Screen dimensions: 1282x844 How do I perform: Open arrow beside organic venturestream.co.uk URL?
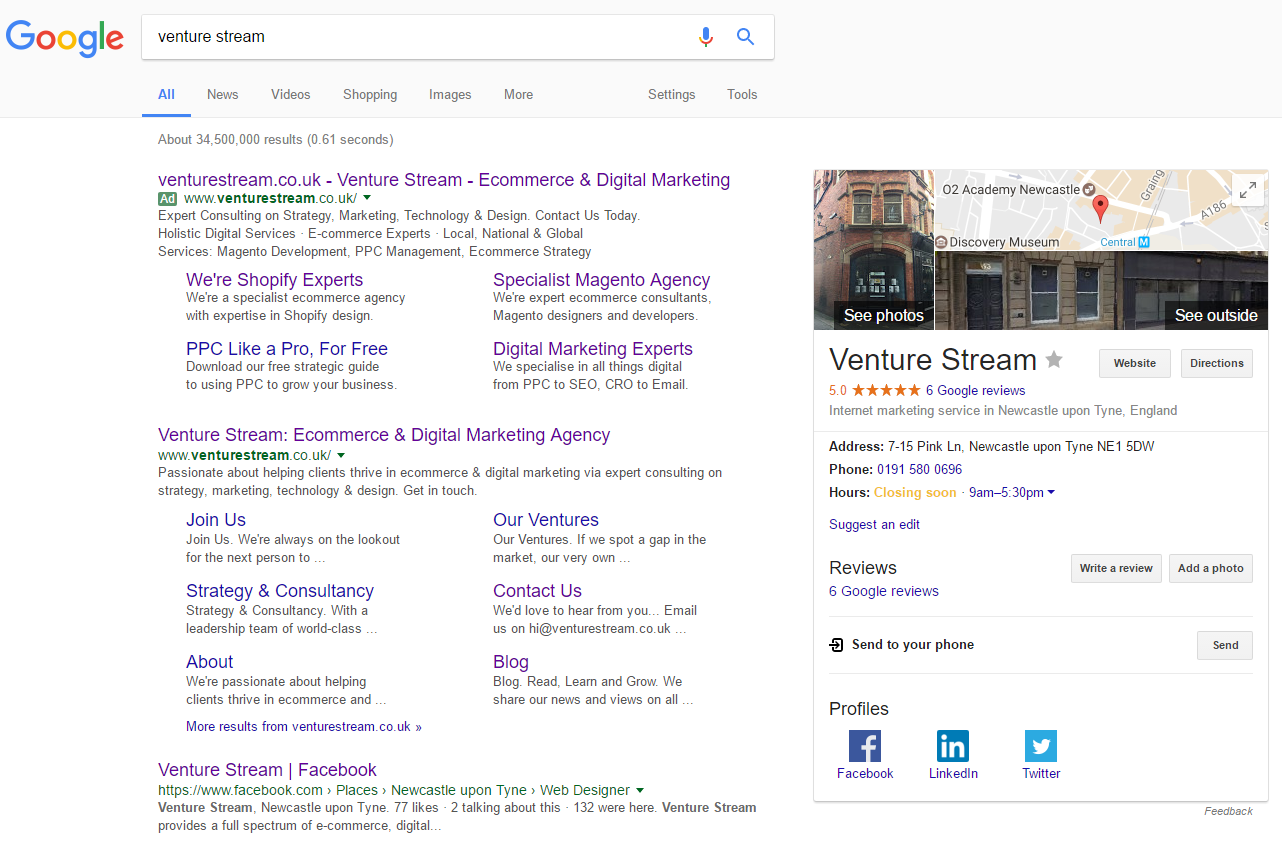340,455
